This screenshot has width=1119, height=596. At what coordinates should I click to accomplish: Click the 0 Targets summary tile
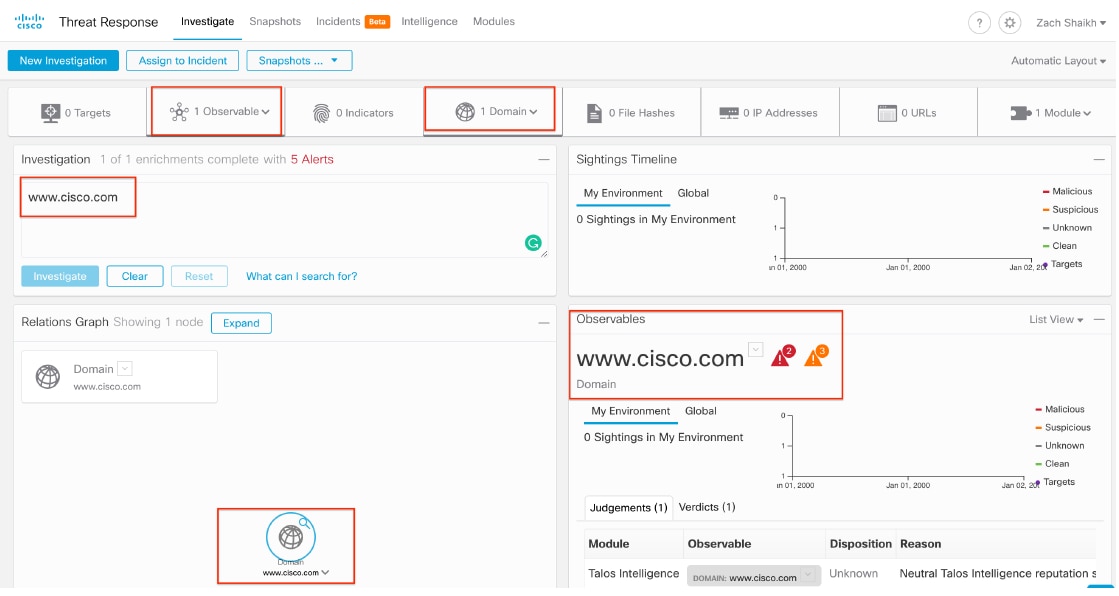click(x=77, y=112)
